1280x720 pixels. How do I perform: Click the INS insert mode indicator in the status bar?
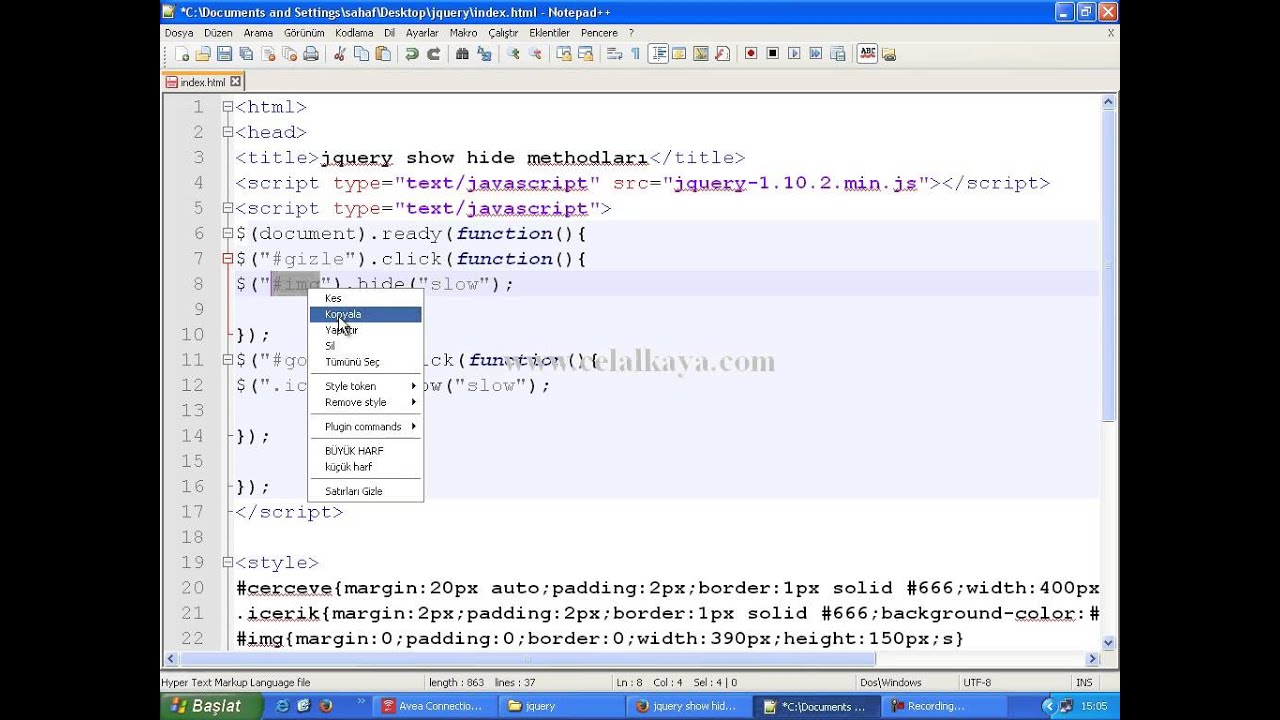(x=1084, y=682)
